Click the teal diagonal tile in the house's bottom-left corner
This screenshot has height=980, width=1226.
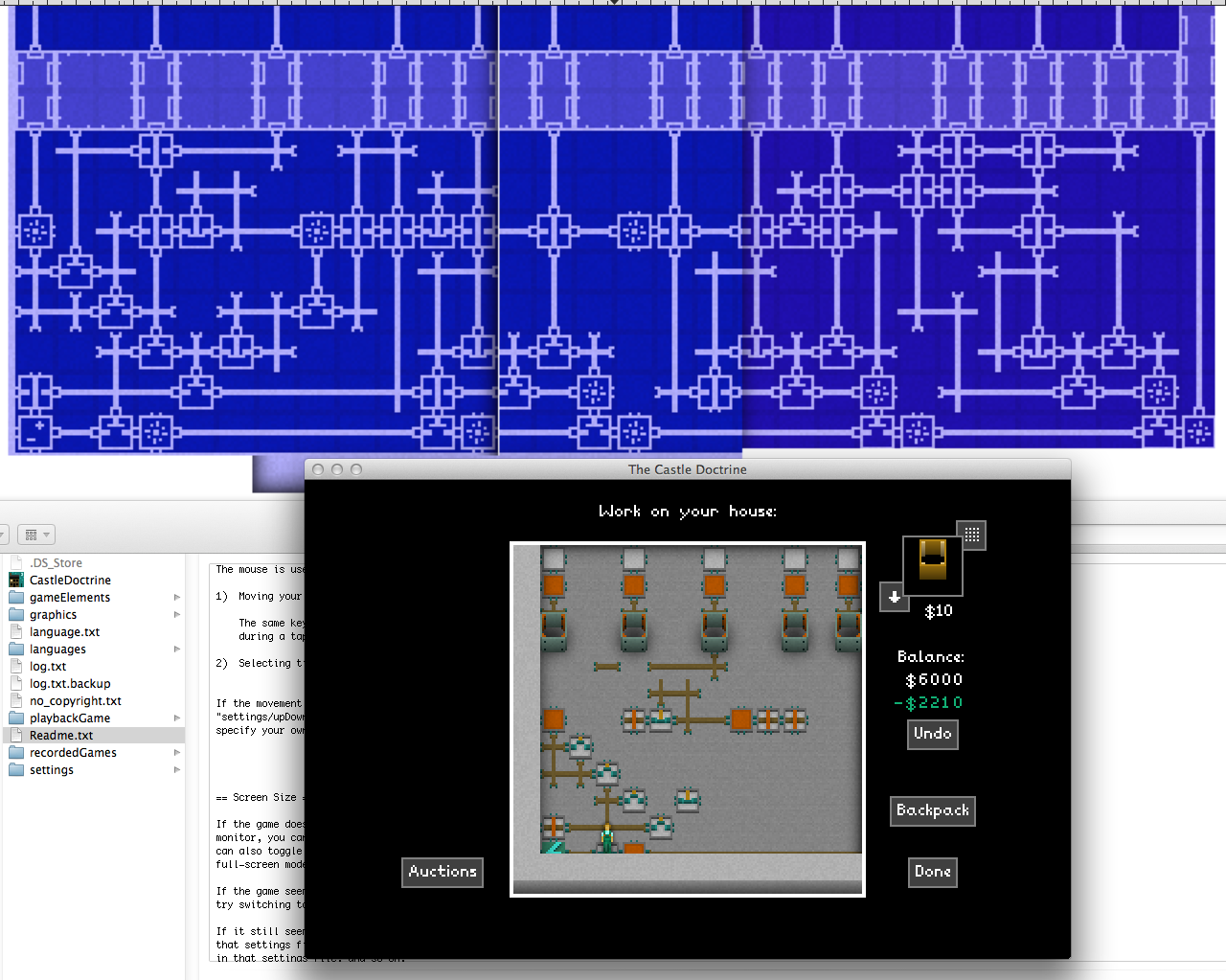[x=553, y=847]
